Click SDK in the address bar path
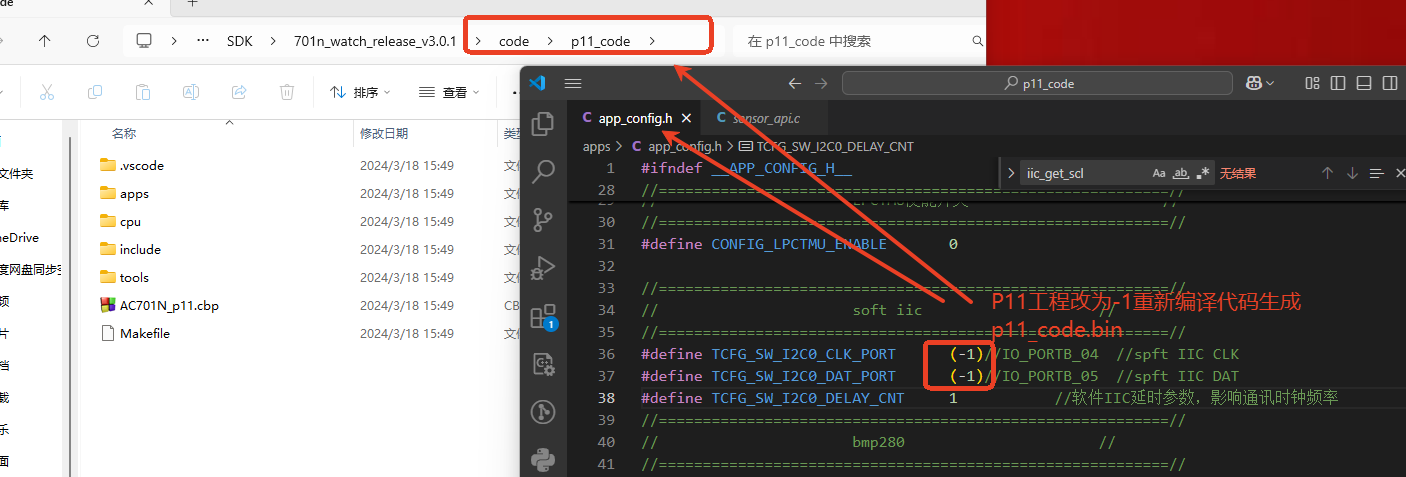1406x477 pixels. [240, 41]
